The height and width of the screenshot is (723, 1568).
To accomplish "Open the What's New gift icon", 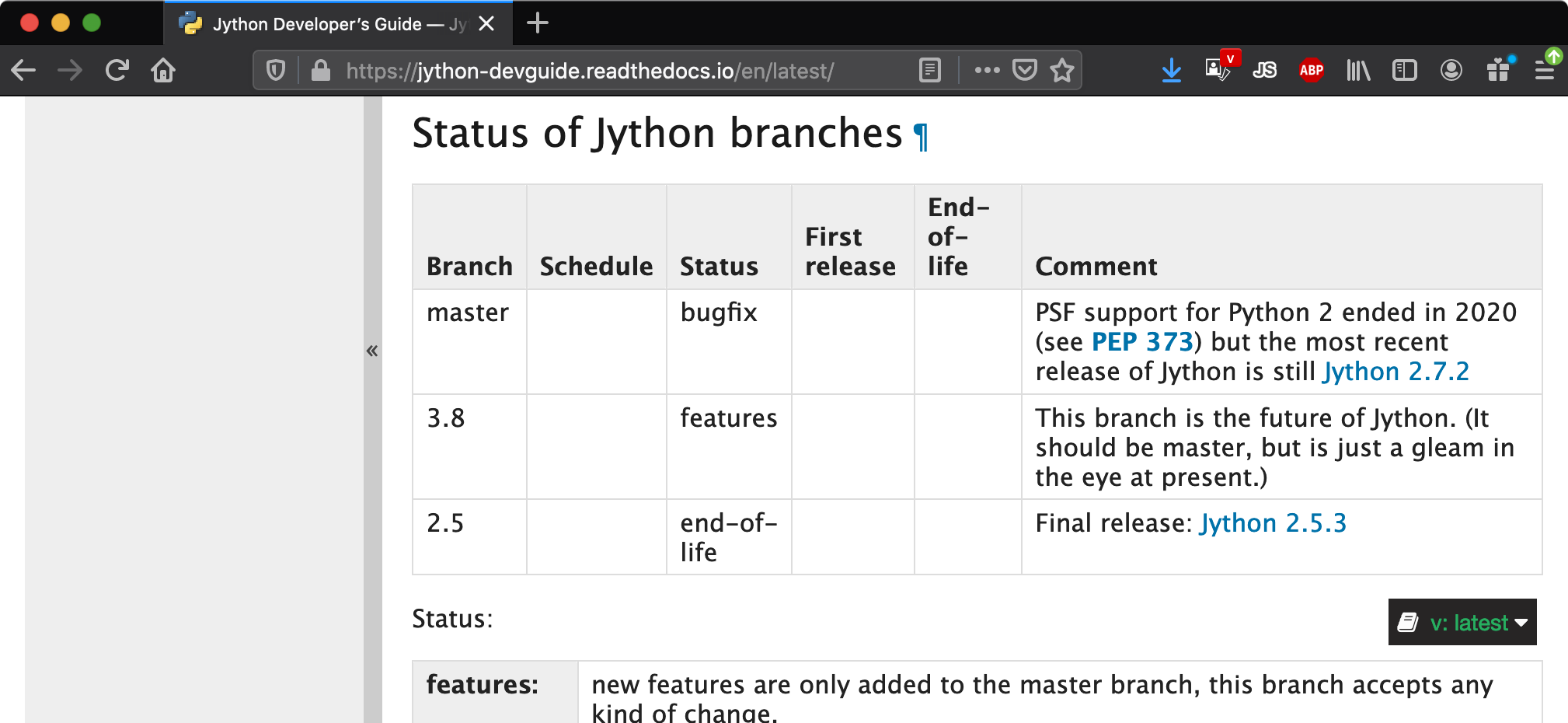I will coord(1498,71).
